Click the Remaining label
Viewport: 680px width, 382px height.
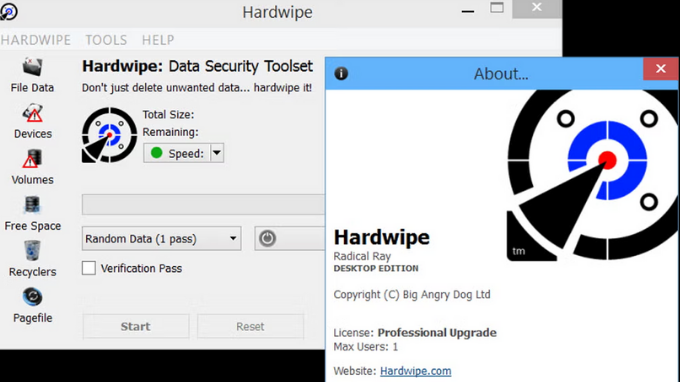[x=170, y=132]
